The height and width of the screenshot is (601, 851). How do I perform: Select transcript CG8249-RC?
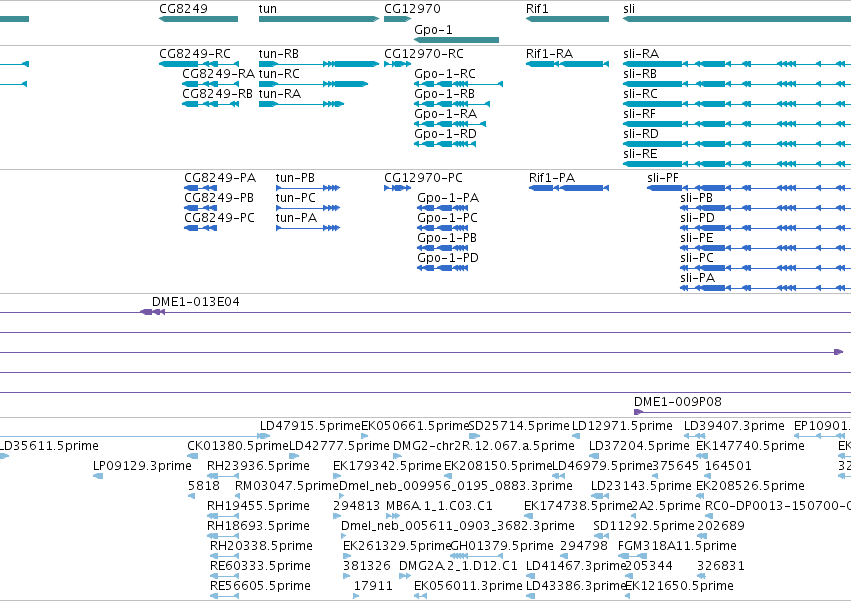199,64
